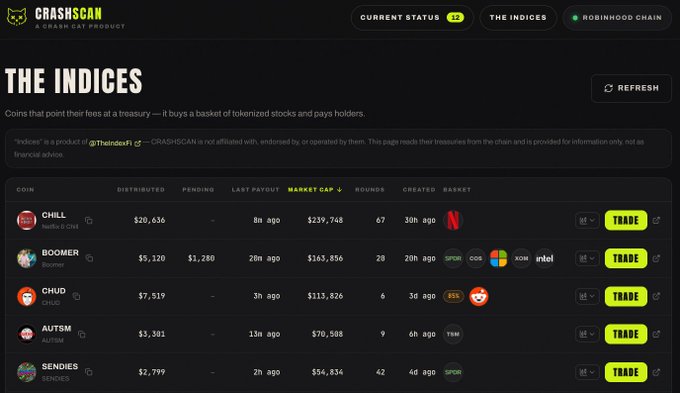The width and height of the screenshot is (680, 393).
Task: Sort by the Created column header
Action: 418,190
